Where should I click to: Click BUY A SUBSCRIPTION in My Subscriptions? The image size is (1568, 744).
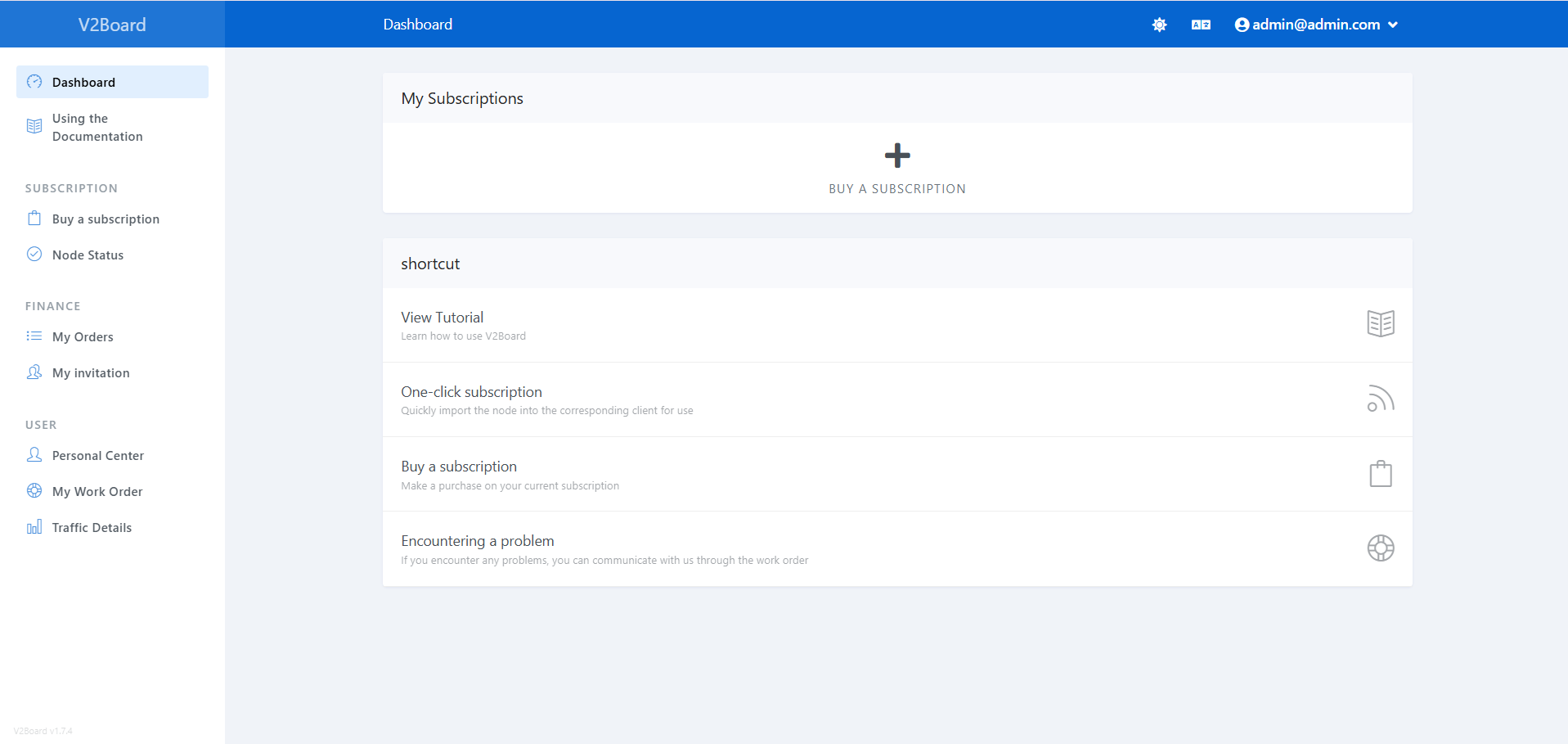coord(896,188)
